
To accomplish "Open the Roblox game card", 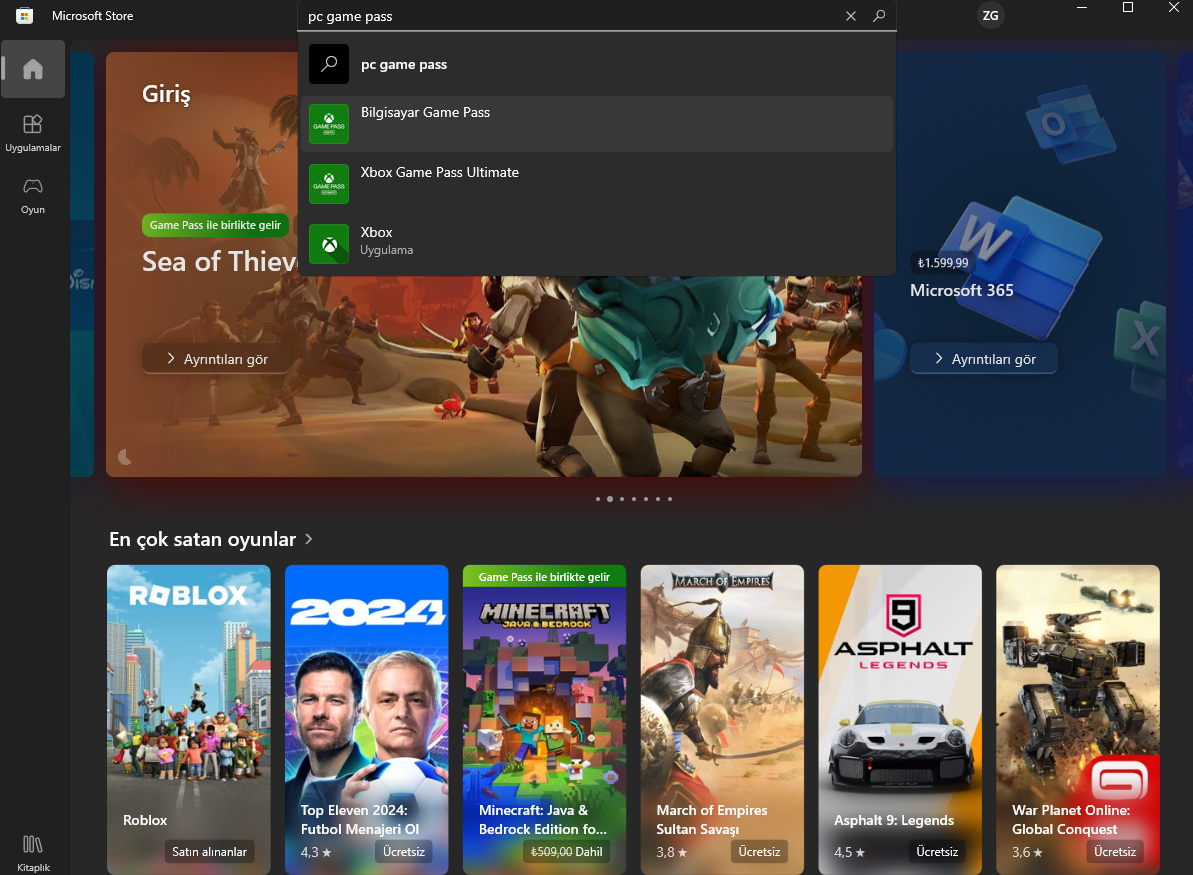I will (x=189, y=719).
